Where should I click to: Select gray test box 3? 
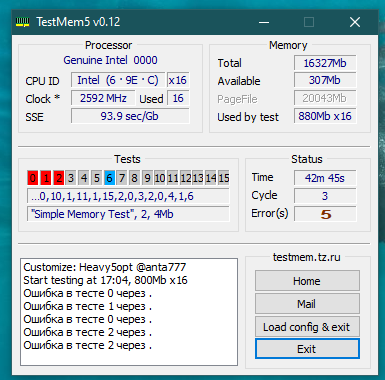pyautogui.click(x=71, y=178)
